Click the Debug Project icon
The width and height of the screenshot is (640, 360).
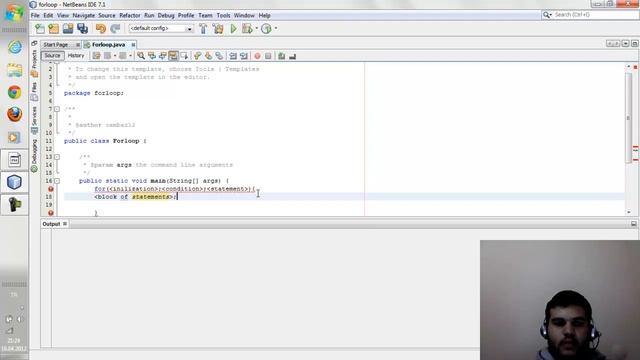[247, 29]
